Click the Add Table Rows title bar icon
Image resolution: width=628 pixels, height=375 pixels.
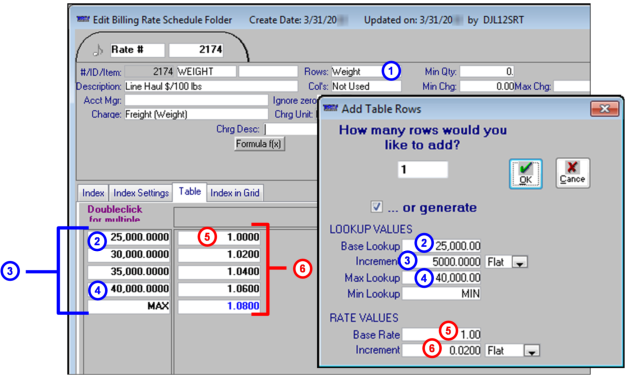[330, 108]
